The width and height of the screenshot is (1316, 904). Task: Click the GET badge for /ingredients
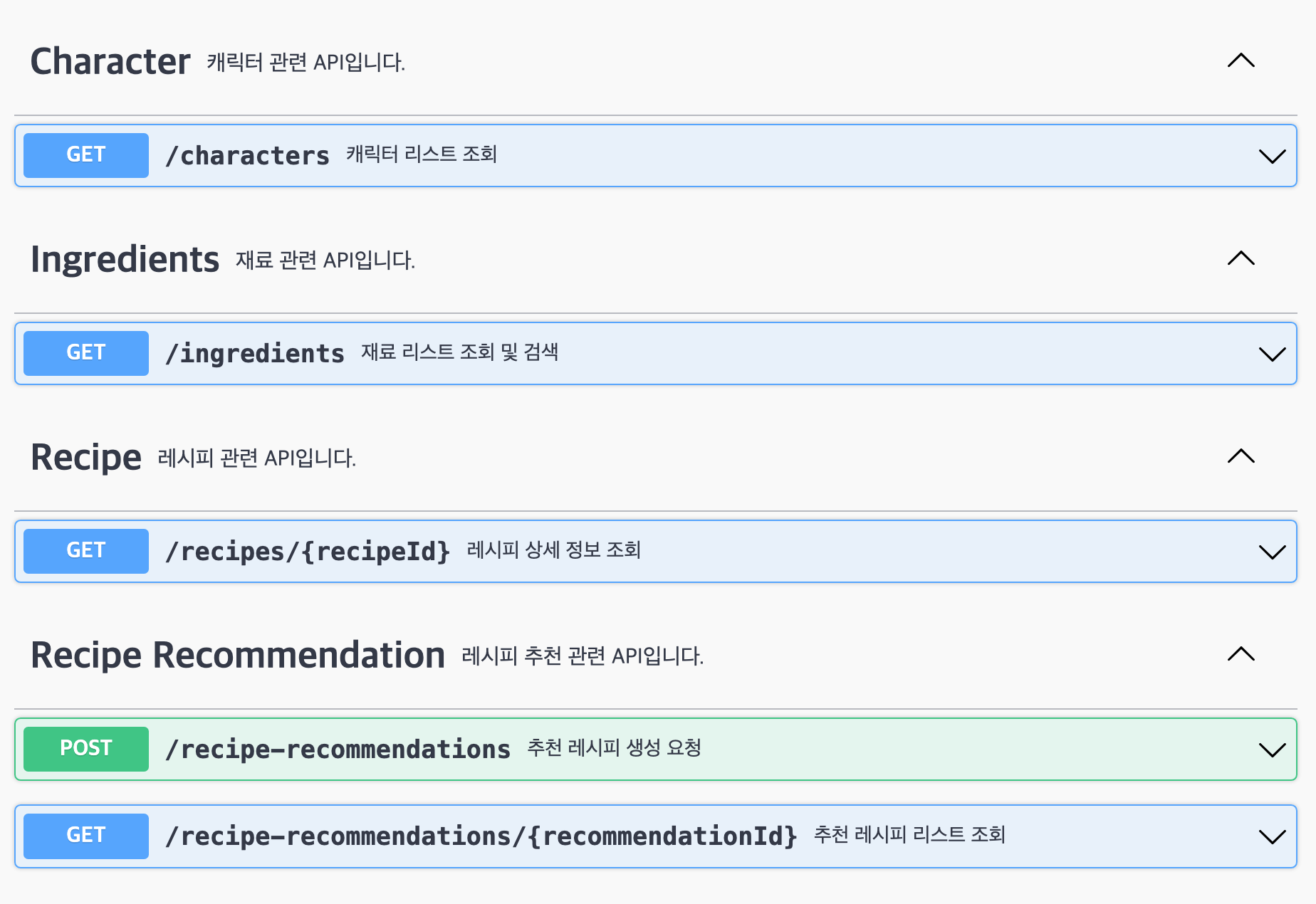click(86, 353)
